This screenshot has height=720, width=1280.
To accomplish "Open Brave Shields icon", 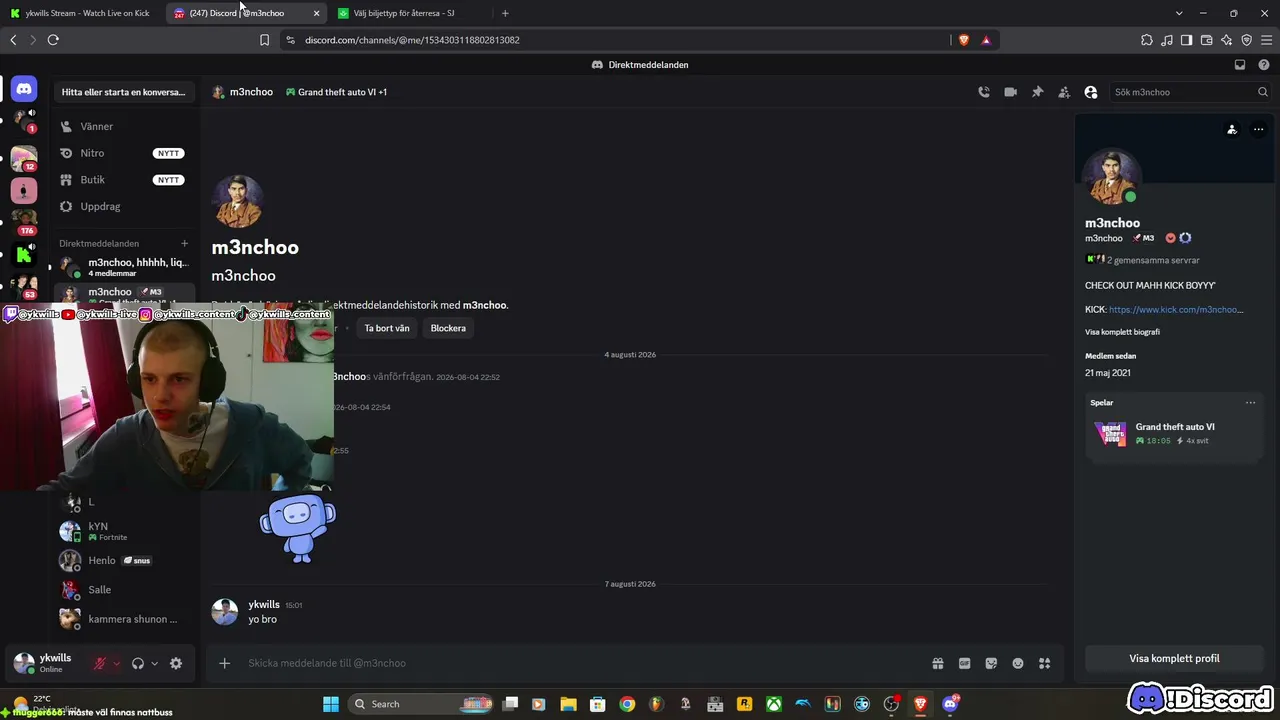I will coord(964,40).
